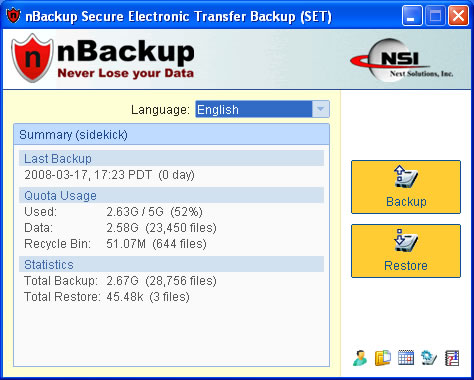Screen dimensions: 474x380
Task: Click the Restore button
Action: point(406,251)
